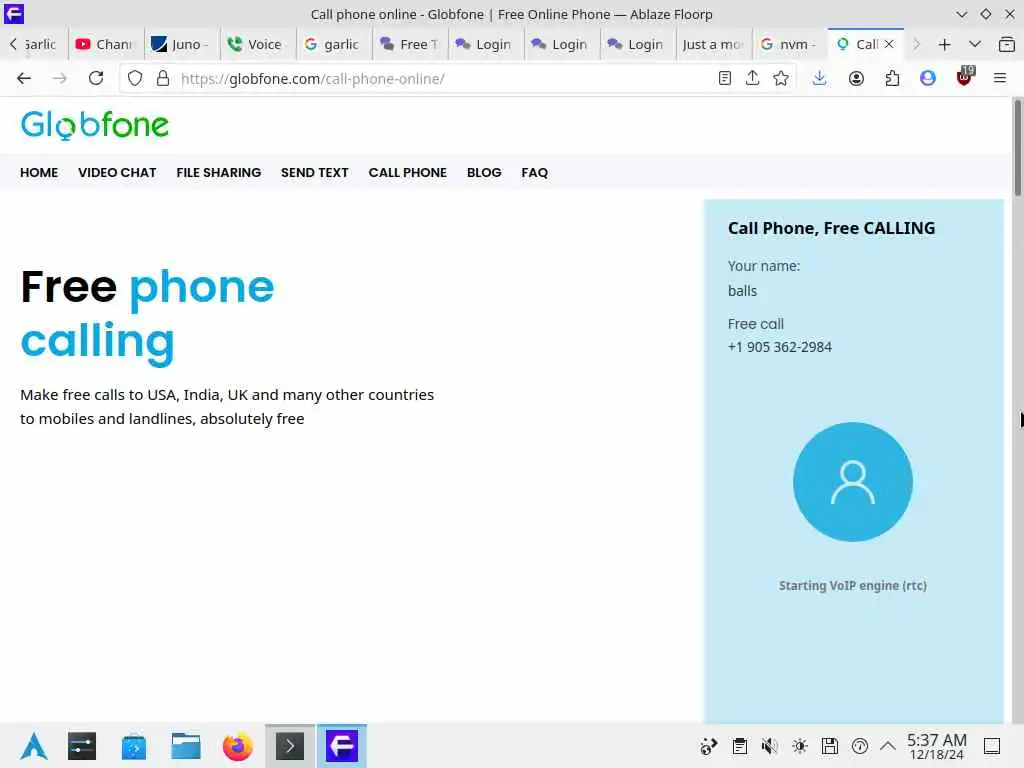The height and width of the screenshot is (768, 1024).
Task: Reload the current page
Action: pyautogui.click(x=96, y=78)
